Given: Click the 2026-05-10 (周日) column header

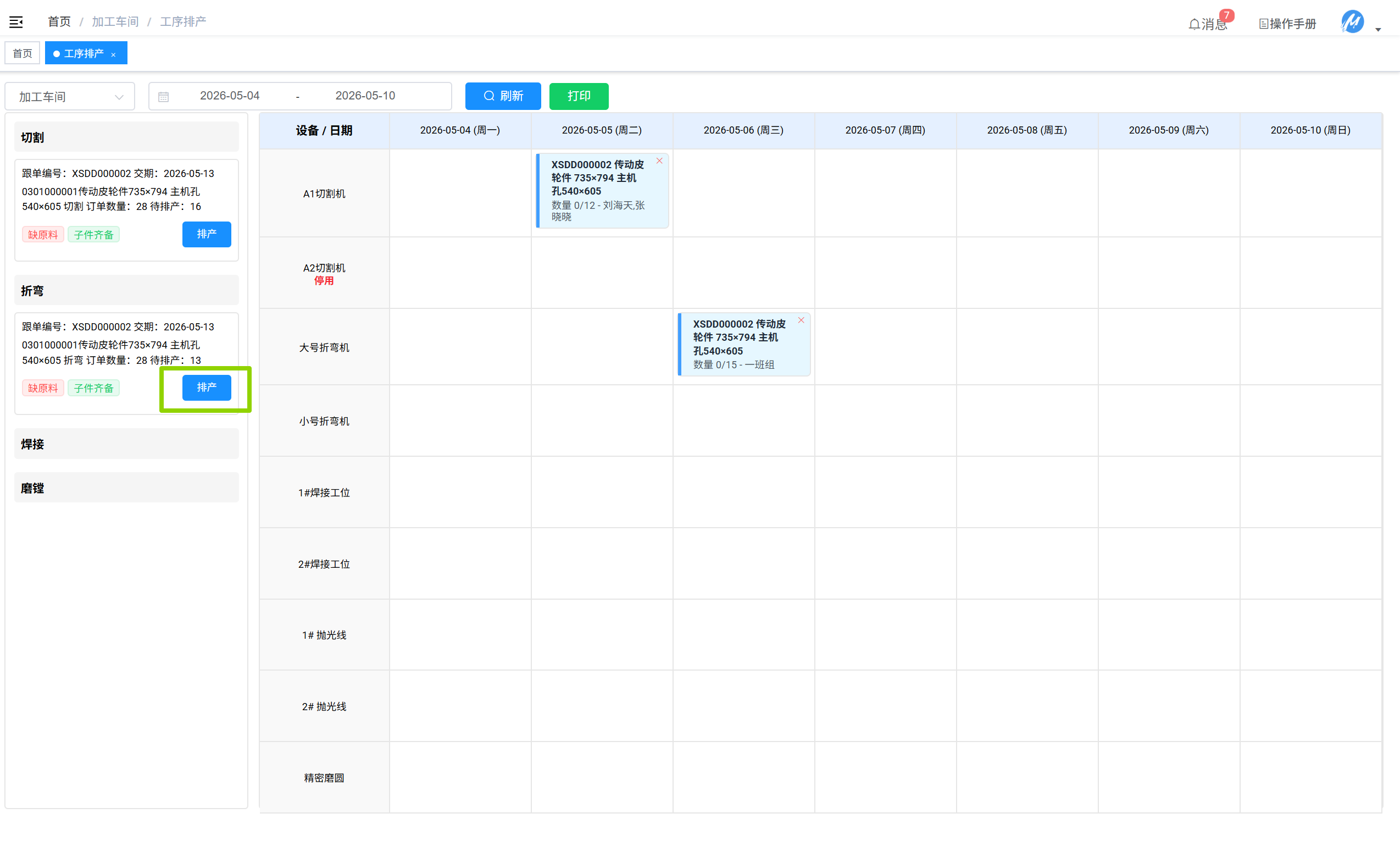Looking at the screenshot, I should (1310, 130).
